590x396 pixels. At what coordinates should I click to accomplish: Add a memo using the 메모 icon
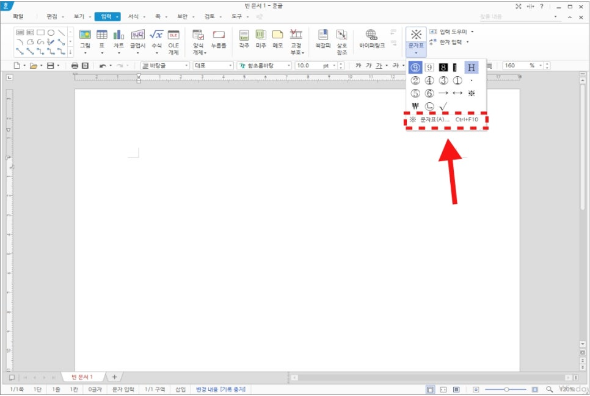[277, 40]
